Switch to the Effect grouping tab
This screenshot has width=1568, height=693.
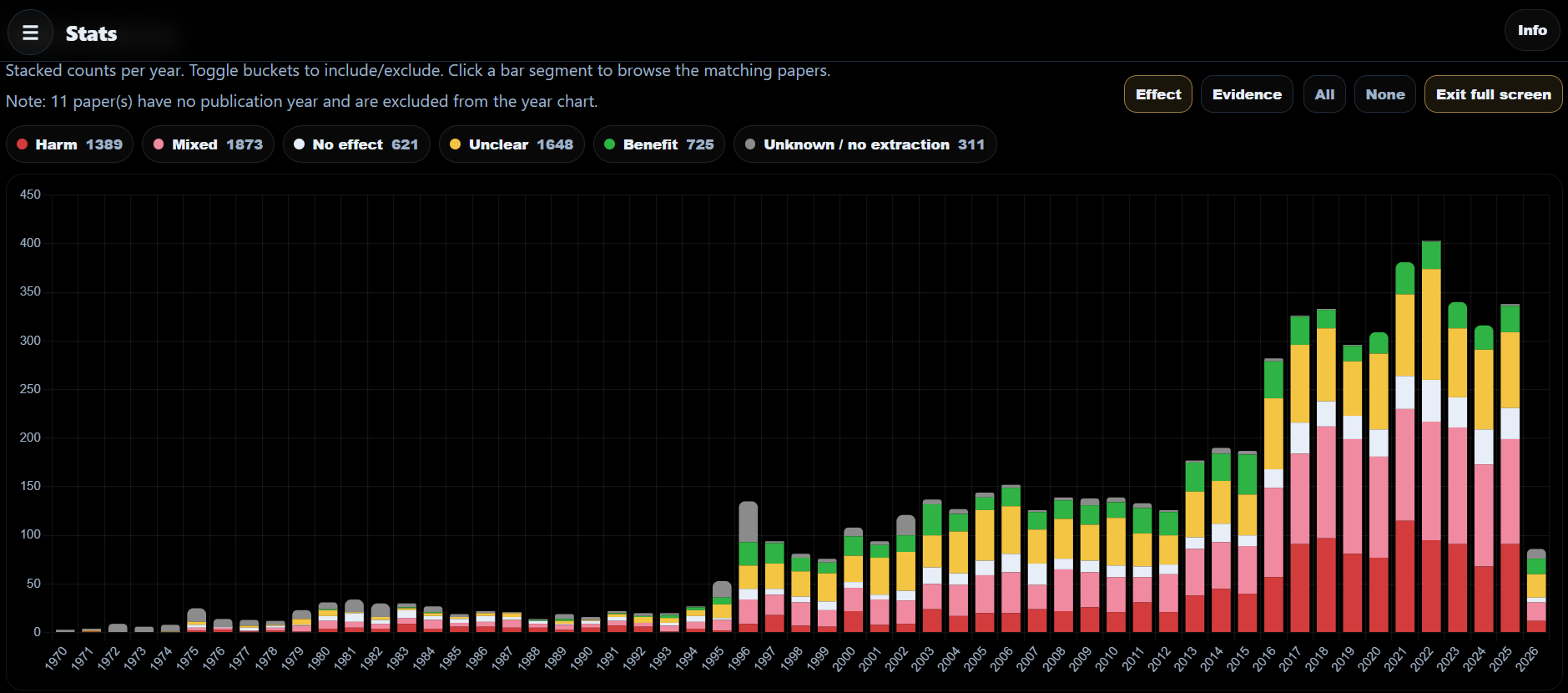[x=1157, y=94]
